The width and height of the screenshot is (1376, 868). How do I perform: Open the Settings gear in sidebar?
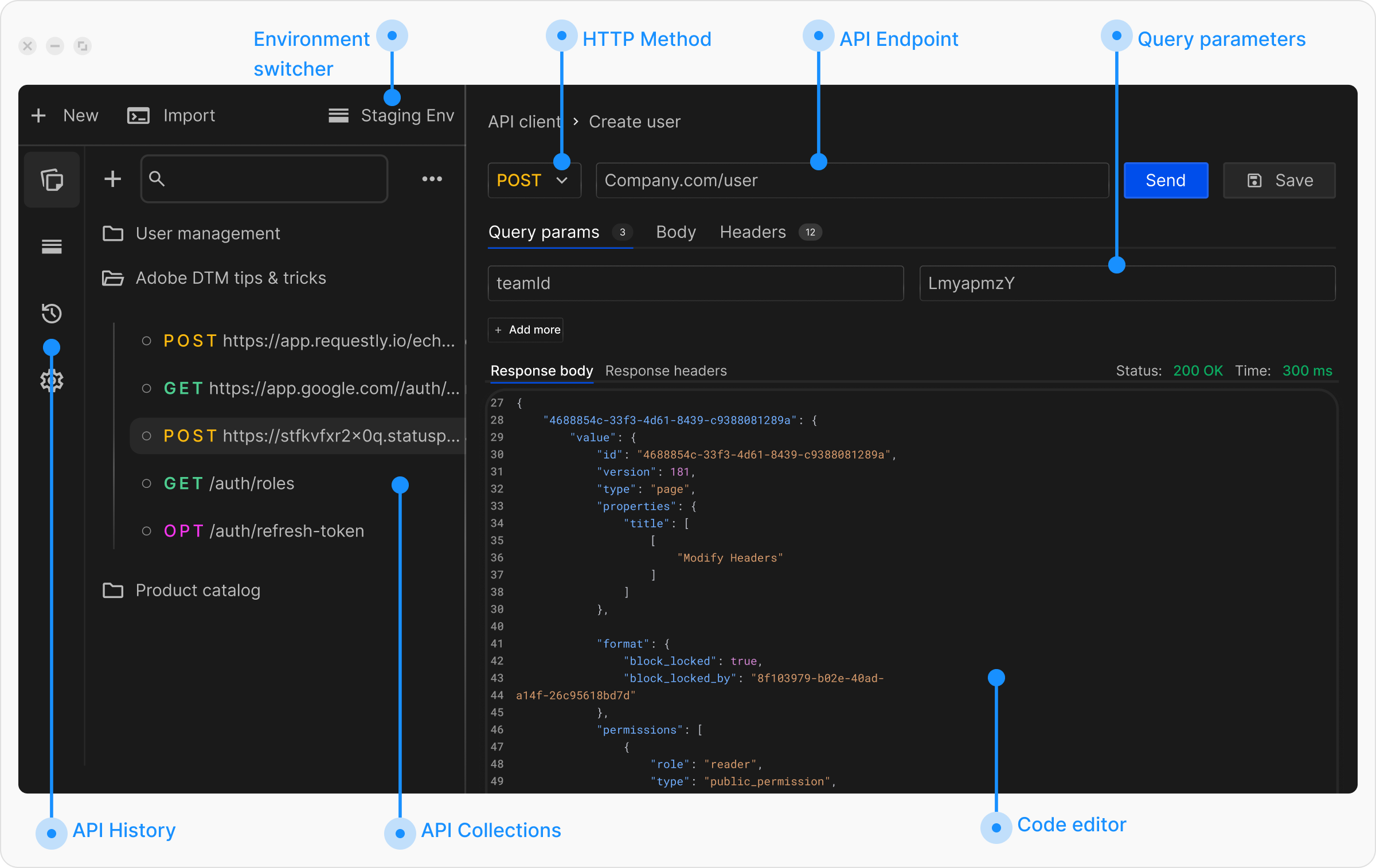tap(52, 380)
